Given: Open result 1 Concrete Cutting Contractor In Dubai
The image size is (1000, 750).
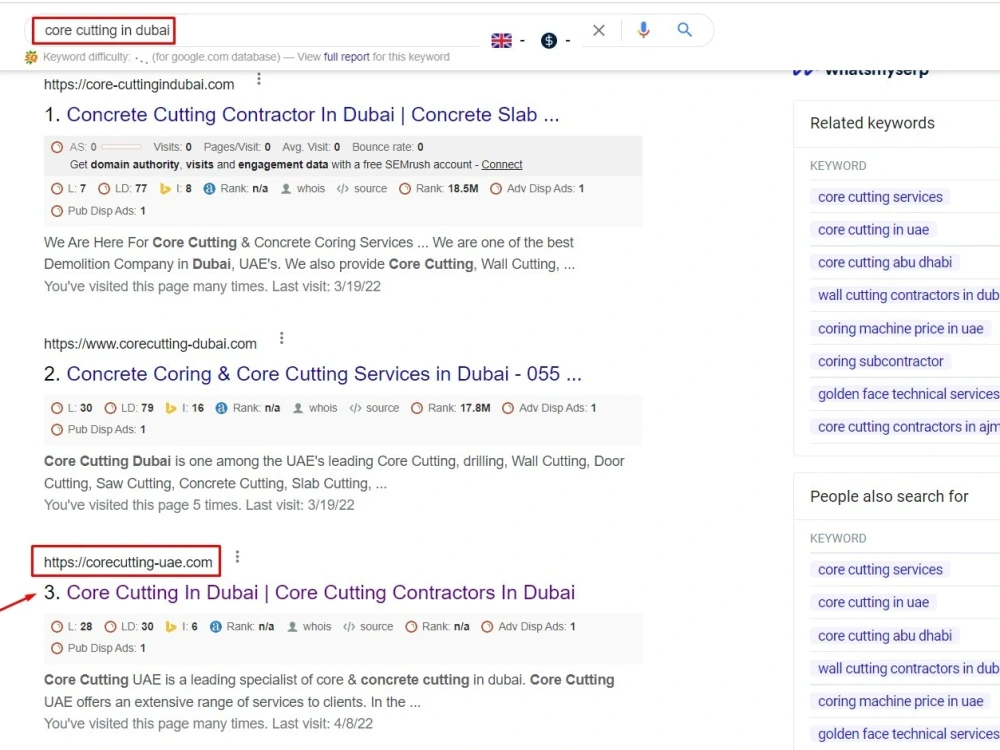Looking at the screenshot, I should click(x=312, y=115).
